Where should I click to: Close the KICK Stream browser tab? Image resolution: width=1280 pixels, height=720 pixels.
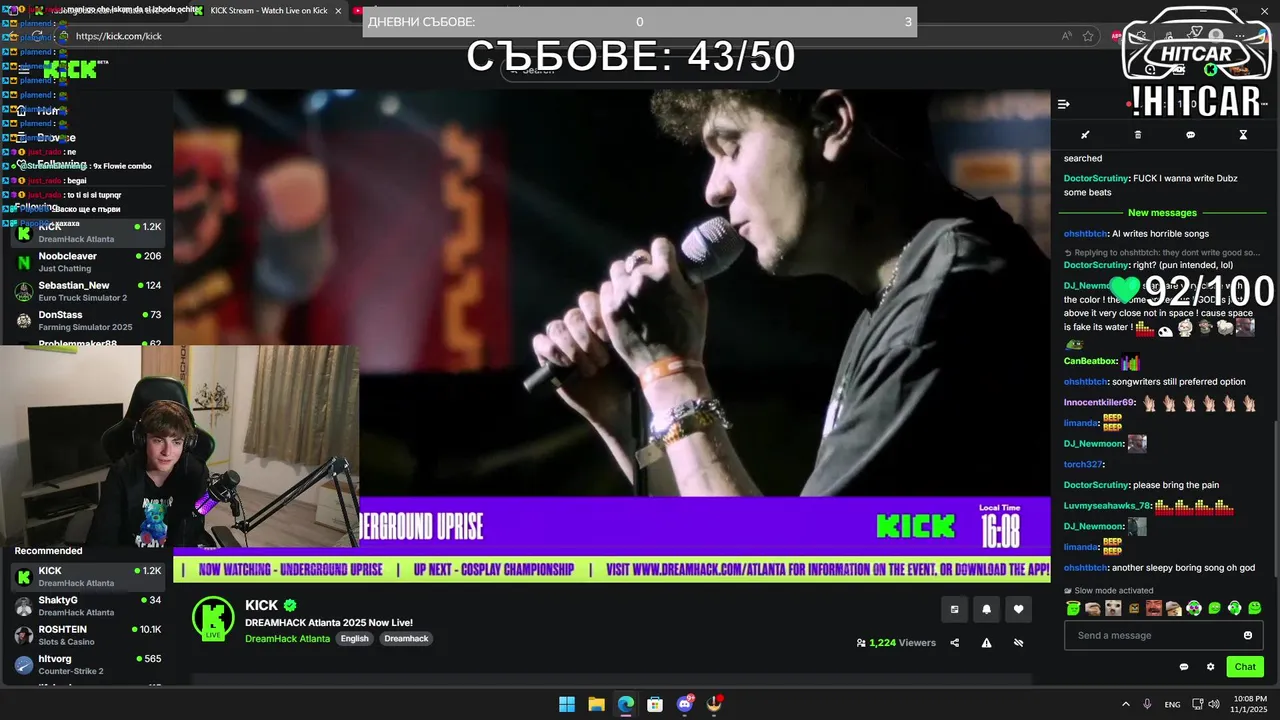pyautogui.click(x=338, y=11)
